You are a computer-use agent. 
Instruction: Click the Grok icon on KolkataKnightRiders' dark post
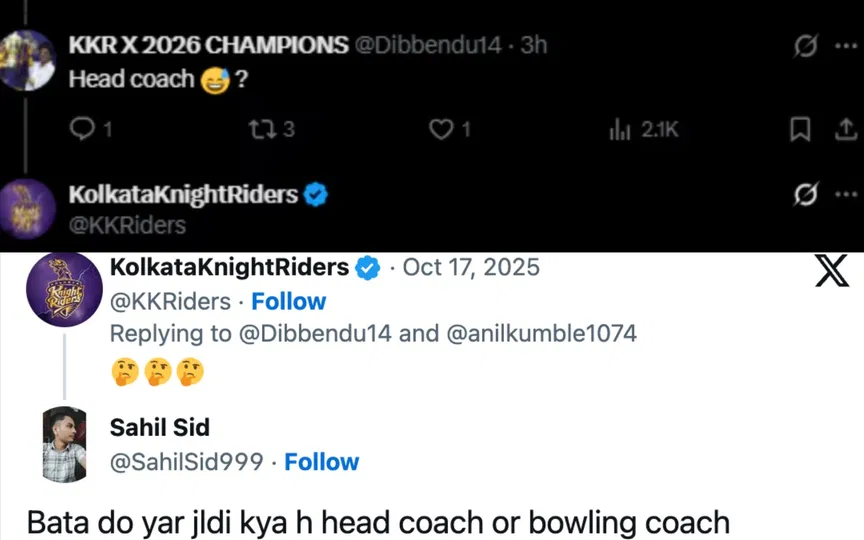coord(805,194)
